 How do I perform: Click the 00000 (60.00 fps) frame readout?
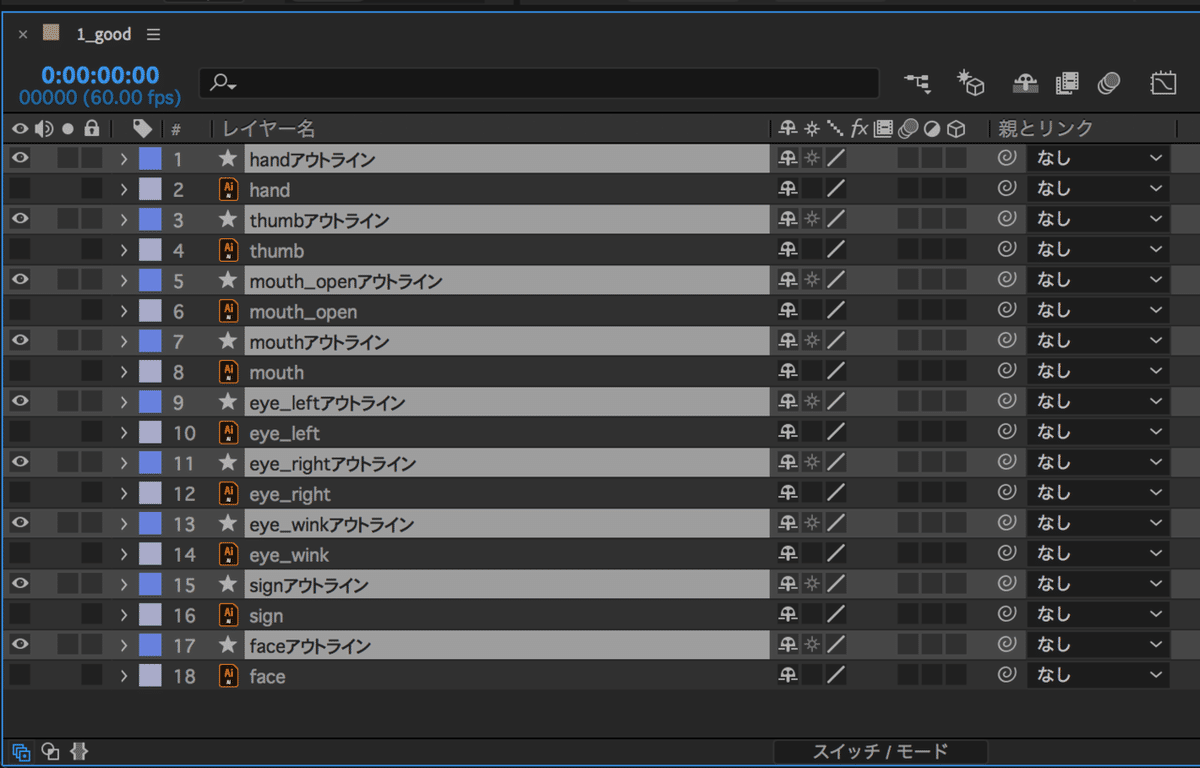(x=100, y=98)
